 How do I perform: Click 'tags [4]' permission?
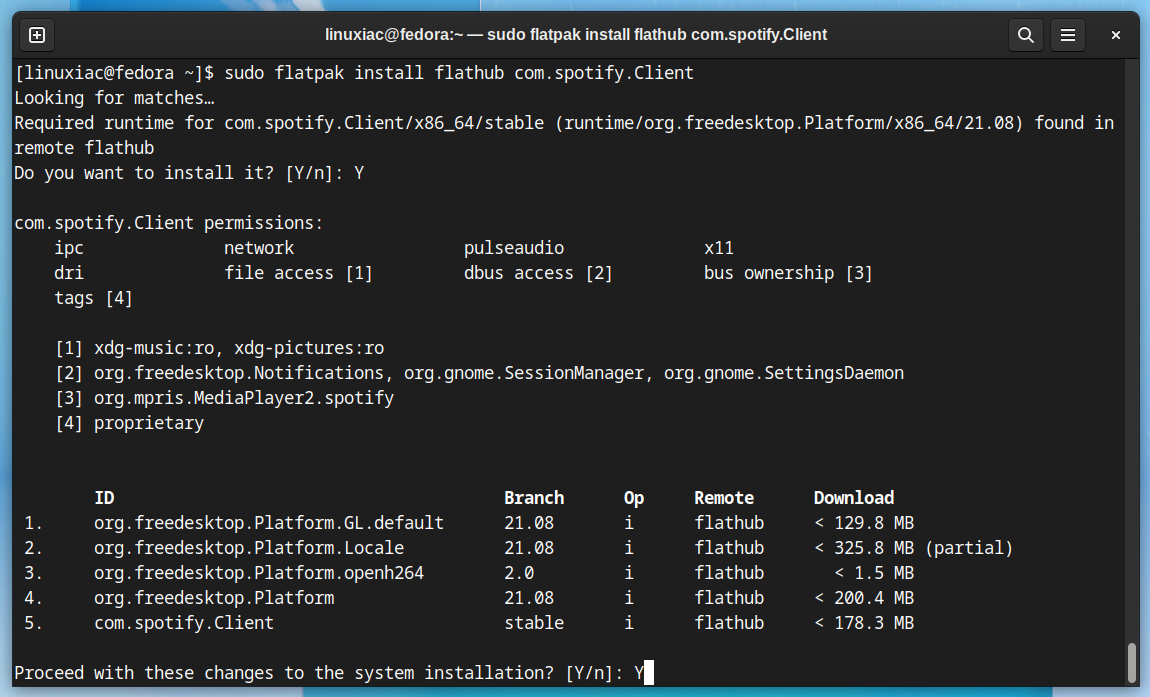[93, 298]
